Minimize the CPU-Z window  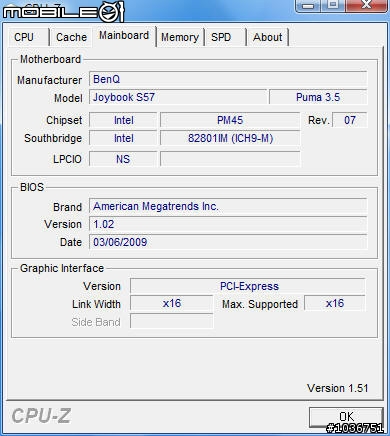tap(309, 5)
